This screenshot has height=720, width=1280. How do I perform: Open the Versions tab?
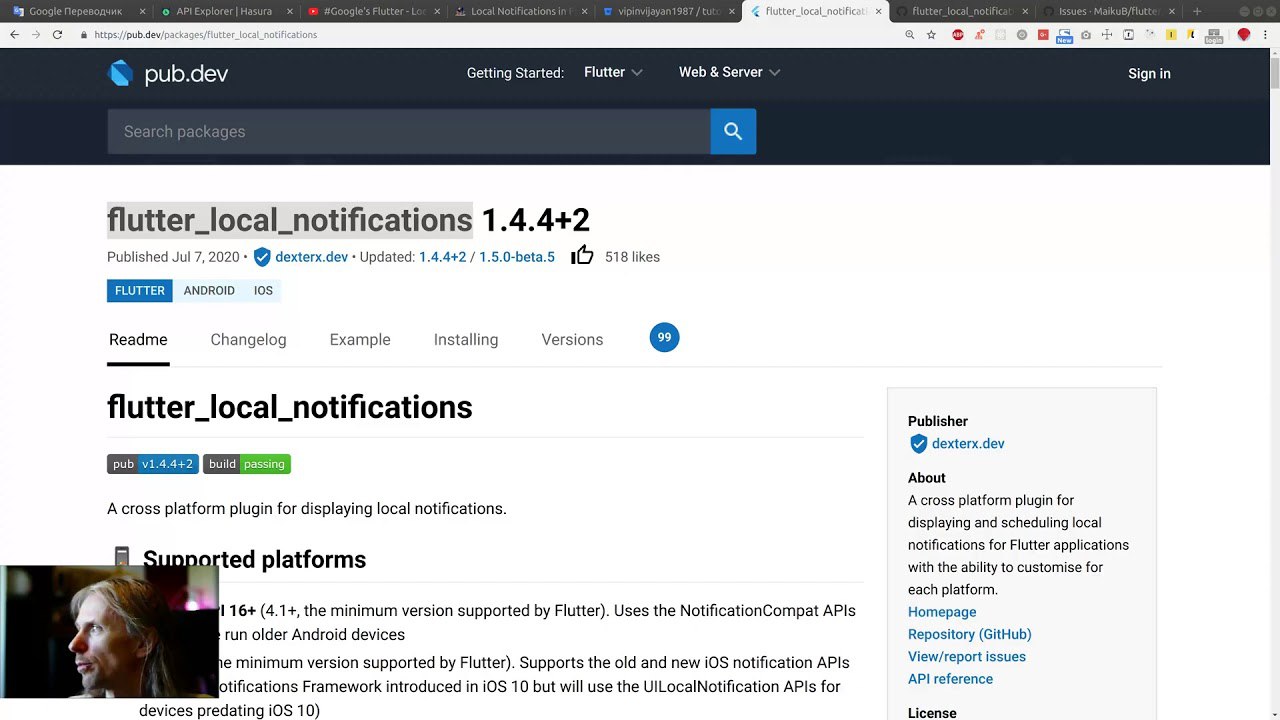[x=572, y=339]
